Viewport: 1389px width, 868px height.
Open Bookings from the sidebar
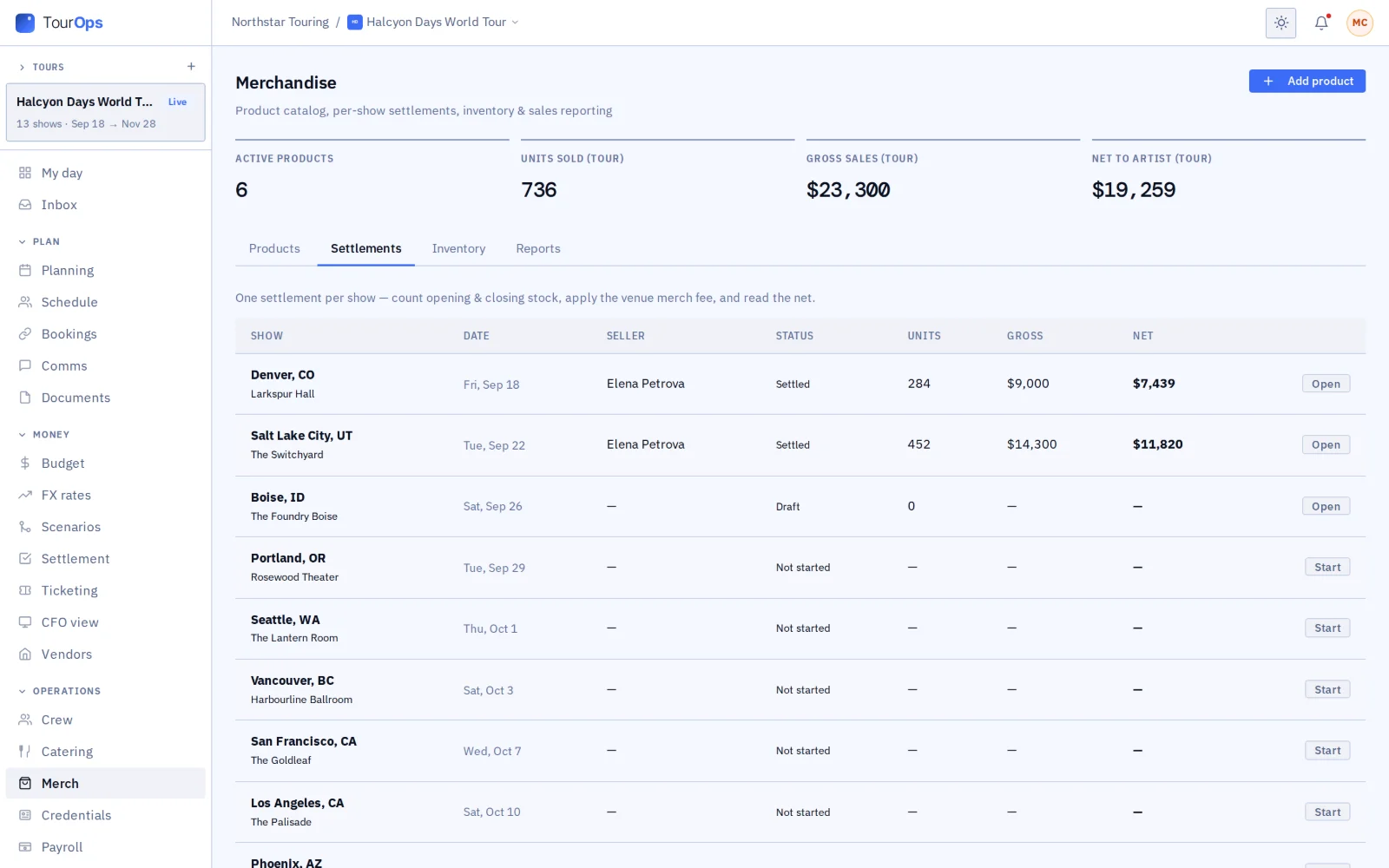[x=105, y=334]
